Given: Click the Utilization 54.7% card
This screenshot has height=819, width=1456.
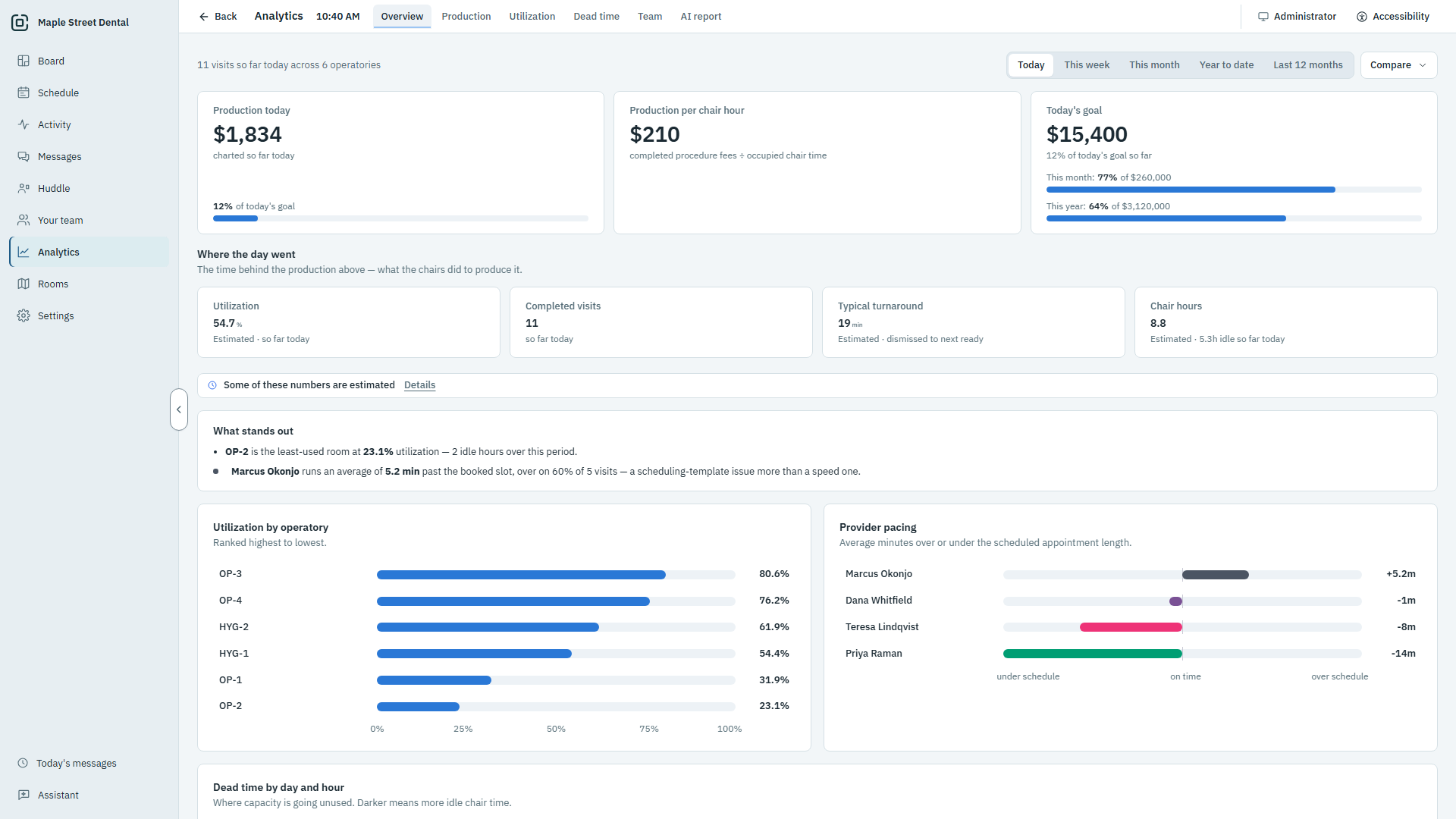Looking at the screenshot, I should point(349,322).
